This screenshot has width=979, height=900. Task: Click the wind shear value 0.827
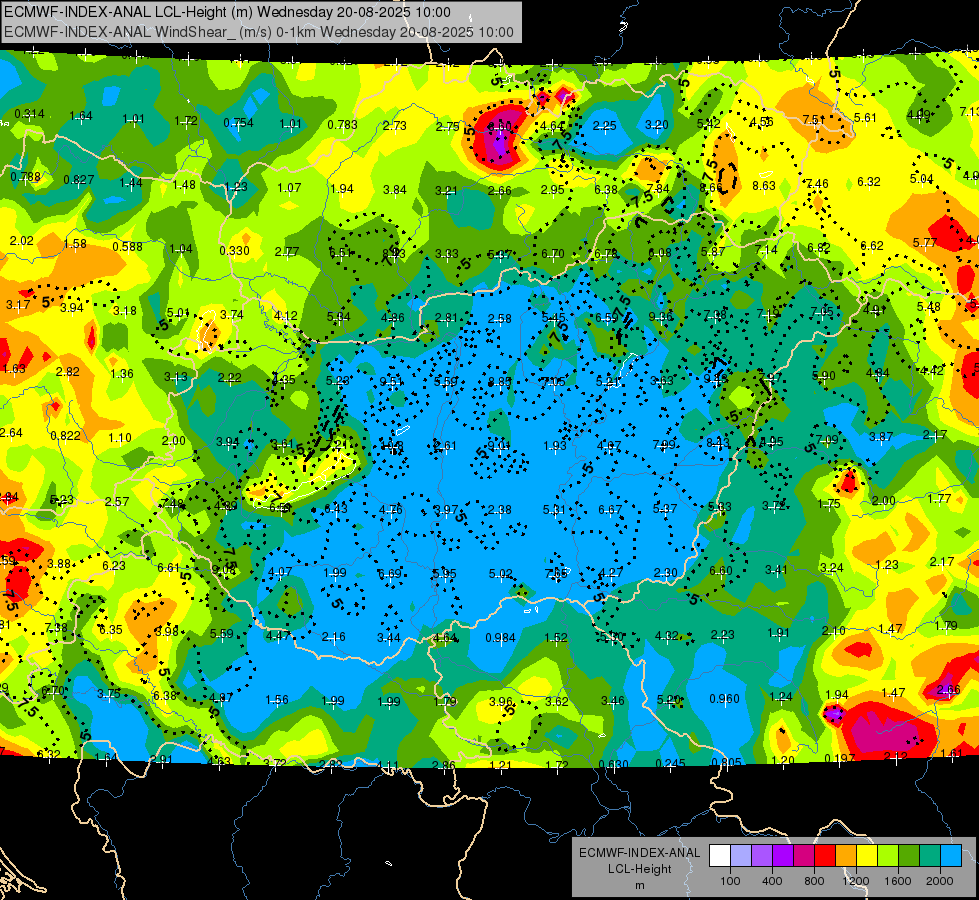[x=79, y=180]
